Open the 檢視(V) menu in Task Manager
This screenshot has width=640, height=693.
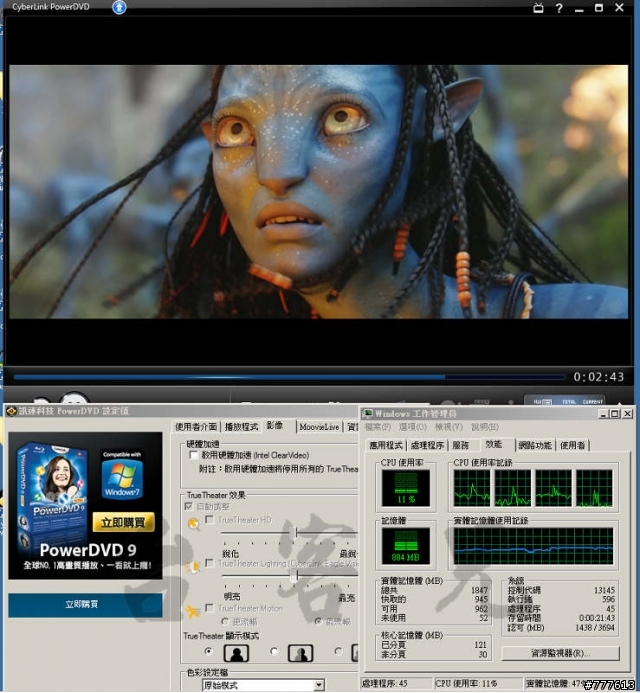point(449,427)
